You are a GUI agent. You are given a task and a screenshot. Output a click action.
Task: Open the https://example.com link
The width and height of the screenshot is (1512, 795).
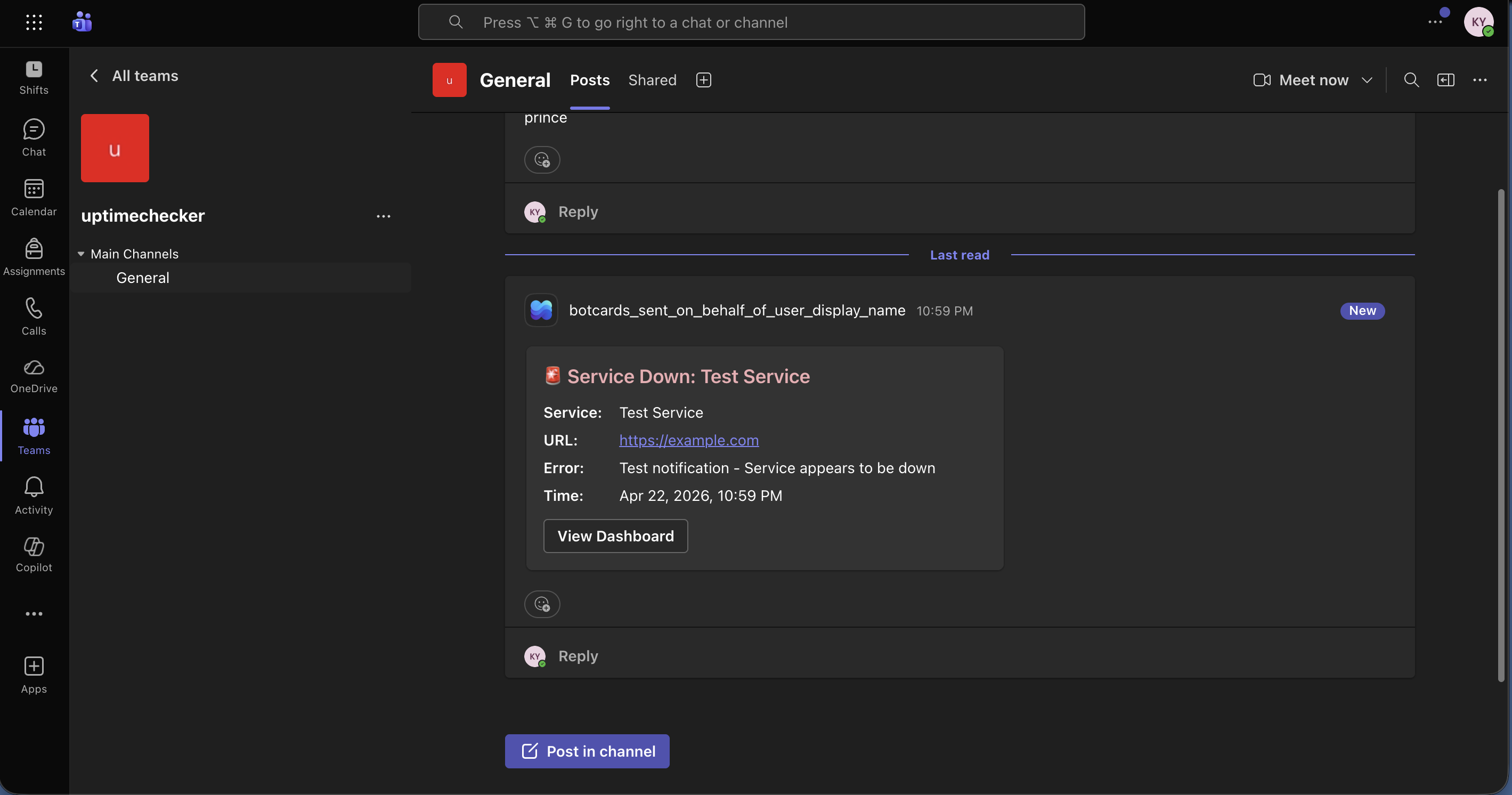pos(689,440)
